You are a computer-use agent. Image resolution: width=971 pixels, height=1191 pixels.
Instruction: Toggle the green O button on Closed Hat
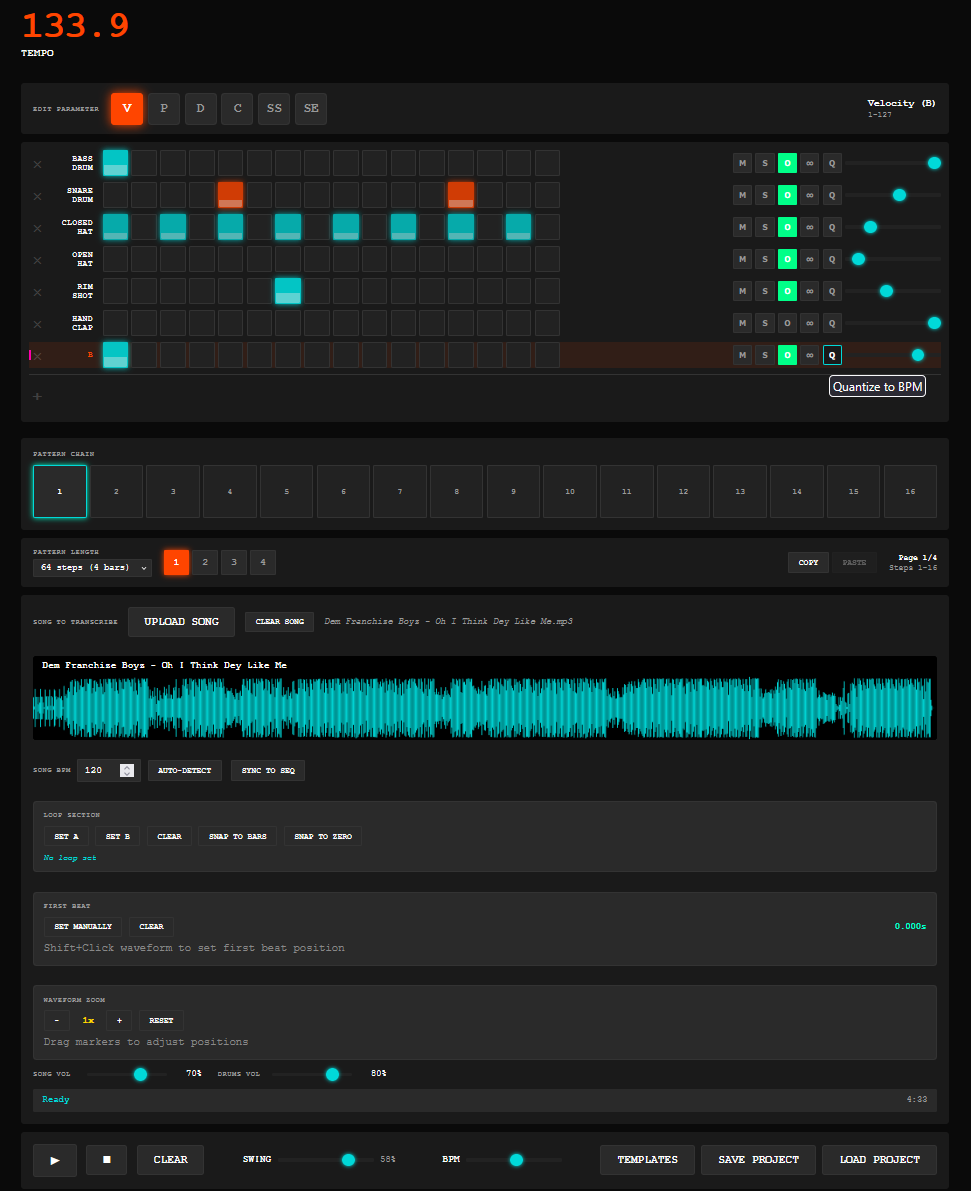[x=787, y=227]
